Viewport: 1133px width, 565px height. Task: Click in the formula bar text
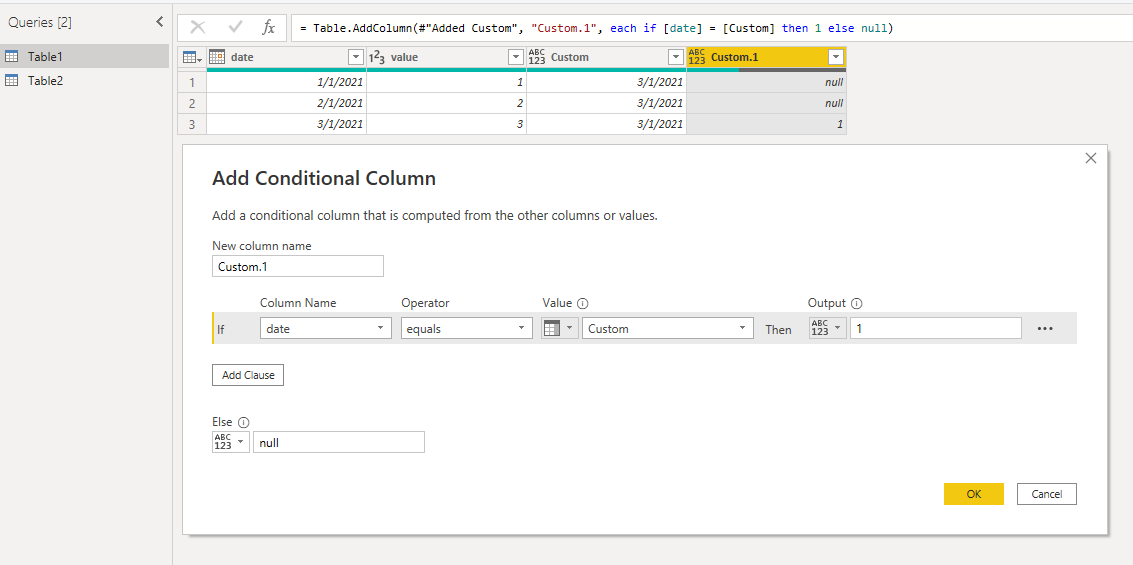(x=596, y=28)
